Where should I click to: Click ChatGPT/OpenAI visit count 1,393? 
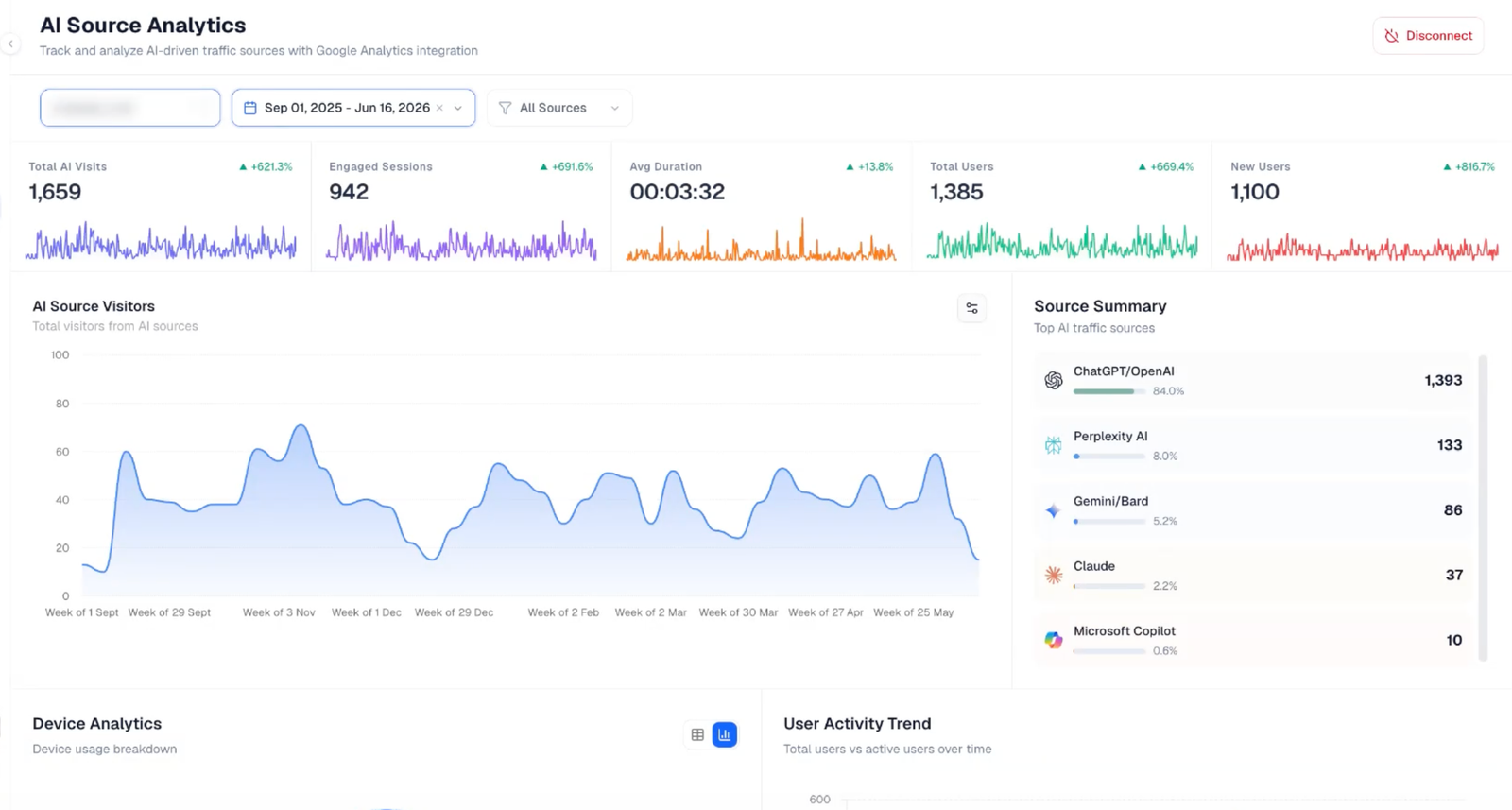pos(1443,381)
